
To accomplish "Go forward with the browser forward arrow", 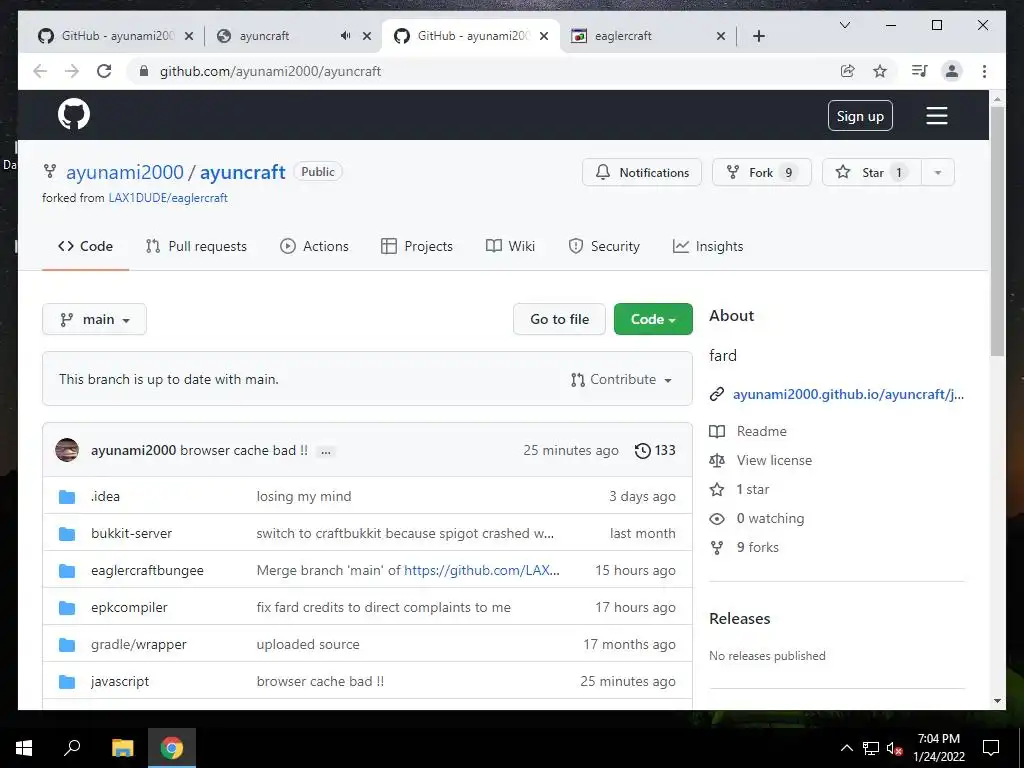I will [72, 71].
